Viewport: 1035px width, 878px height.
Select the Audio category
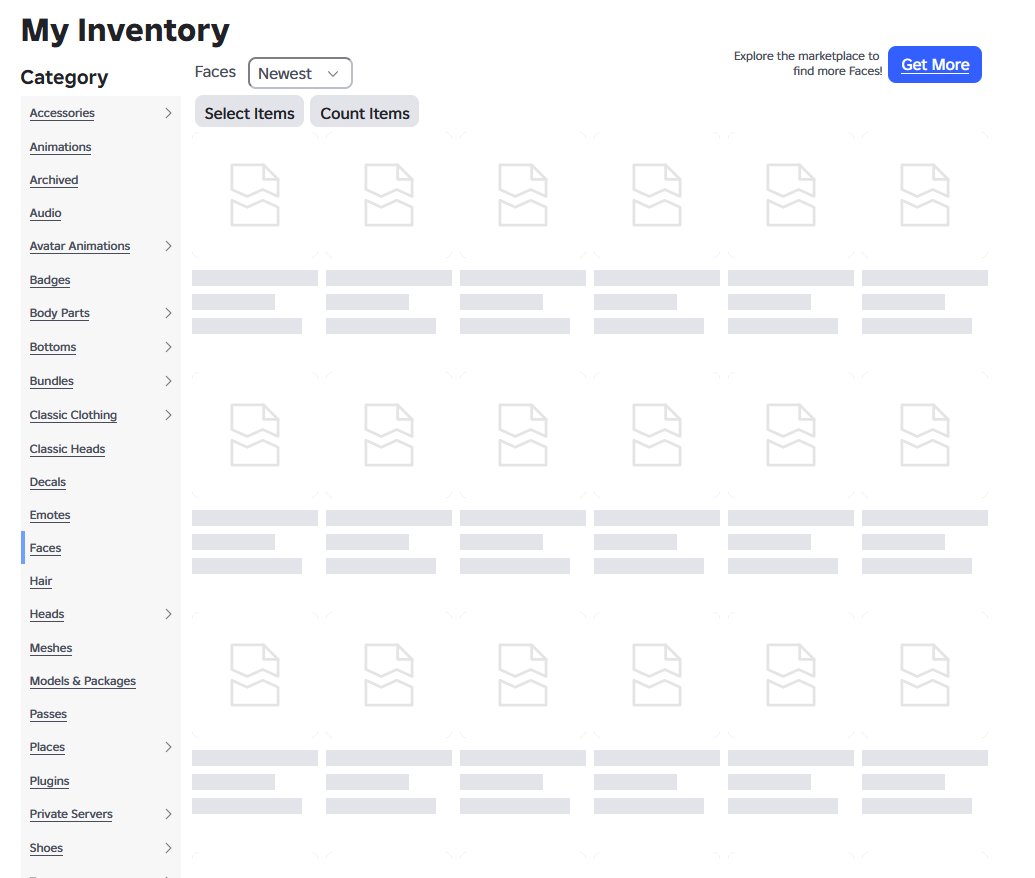tap(46, 213)
